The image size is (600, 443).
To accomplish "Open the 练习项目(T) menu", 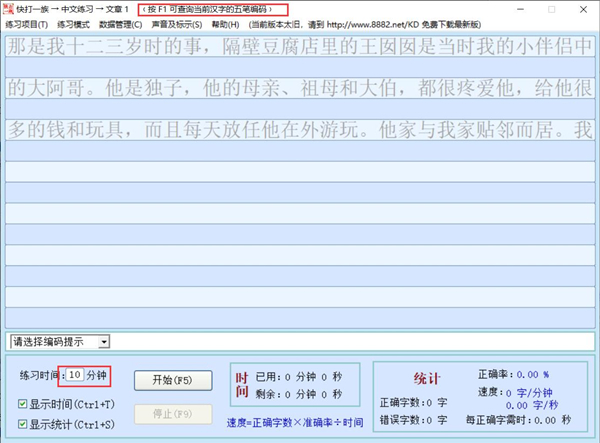I will [x=27, y=24].
